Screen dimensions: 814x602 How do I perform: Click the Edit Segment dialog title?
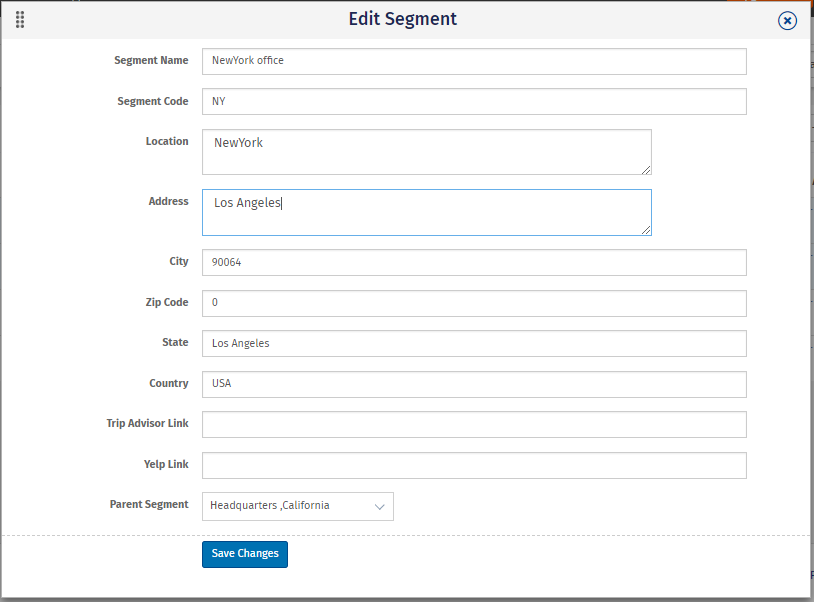point(403,19)
